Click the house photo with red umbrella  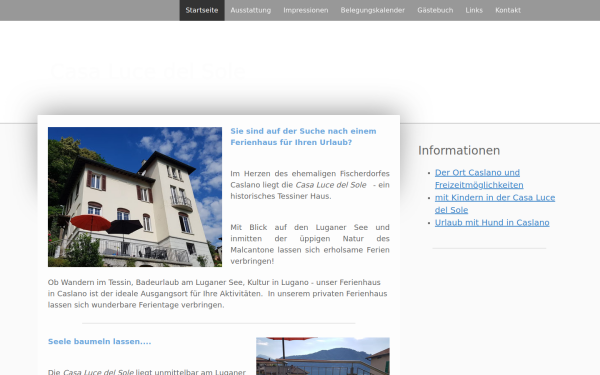(x=135, y=197)
